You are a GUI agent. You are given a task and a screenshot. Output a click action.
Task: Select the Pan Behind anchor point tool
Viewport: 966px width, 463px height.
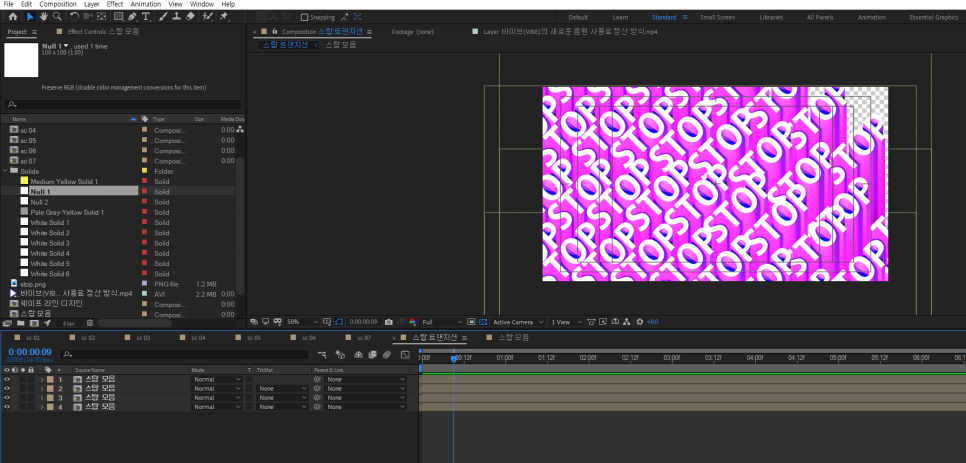102,17
